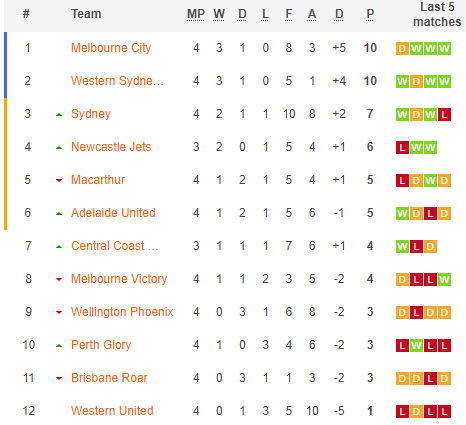Select the P points column header

370,14
